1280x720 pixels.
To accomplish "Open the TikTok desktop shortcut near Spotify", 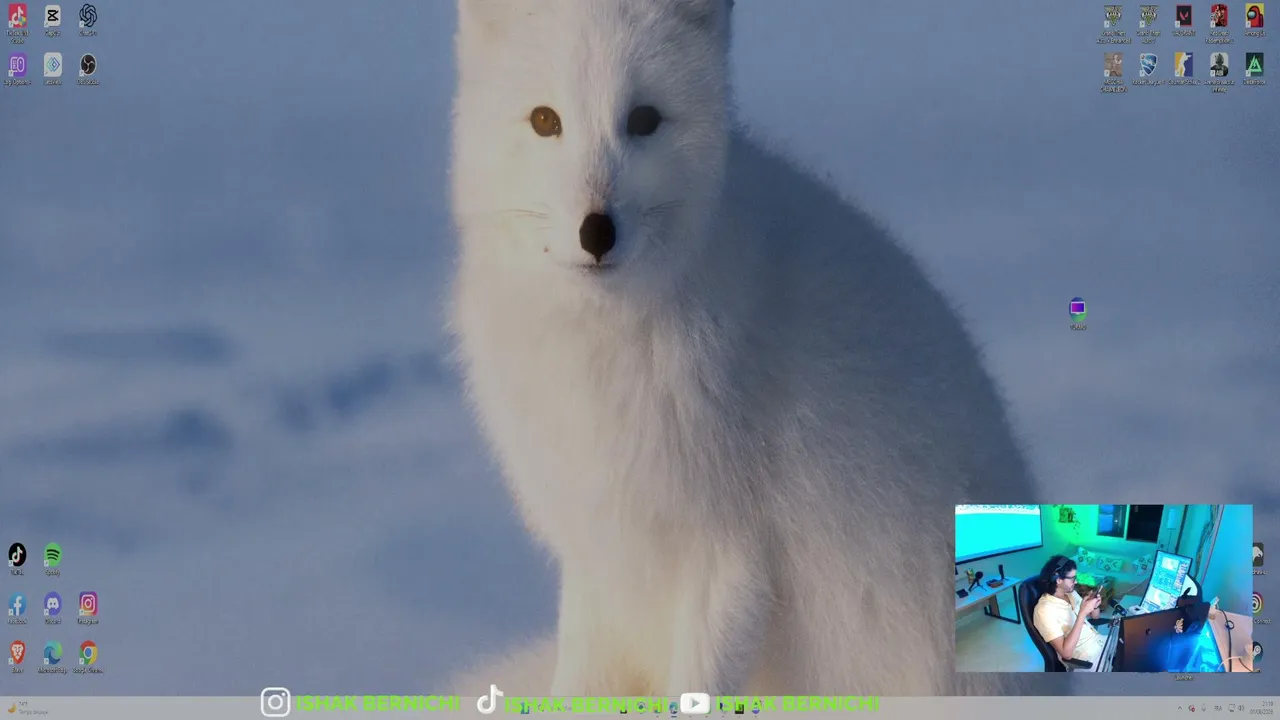I will click(17, 559).
